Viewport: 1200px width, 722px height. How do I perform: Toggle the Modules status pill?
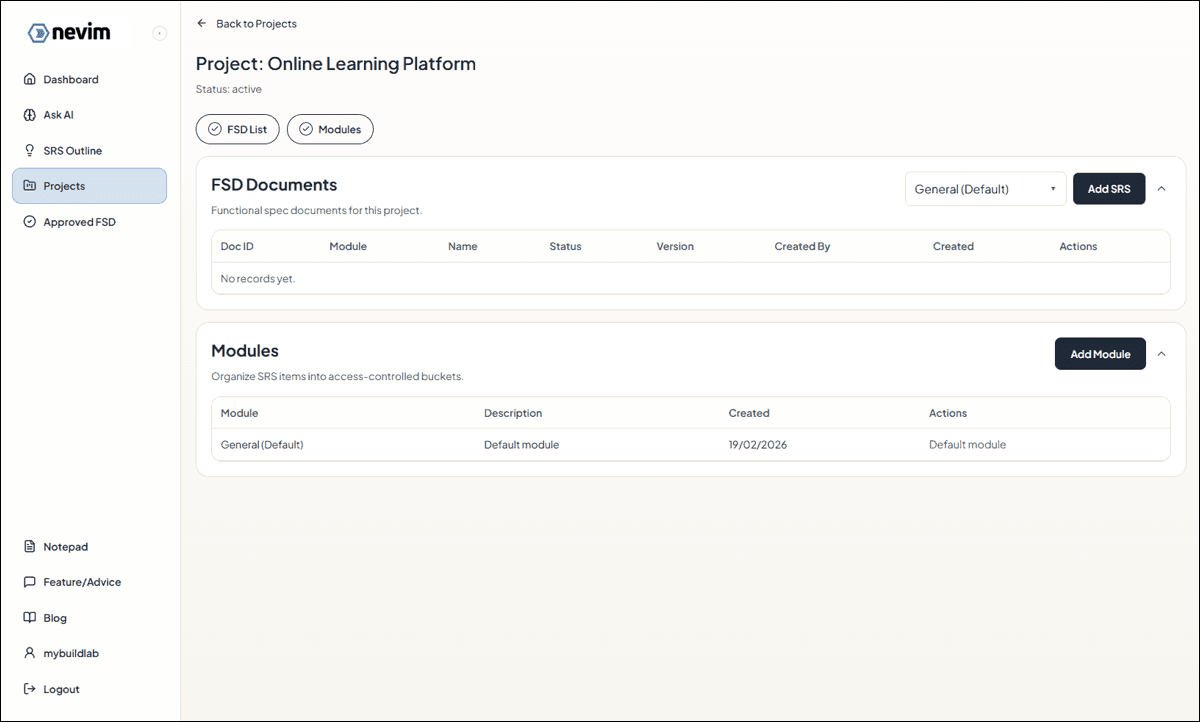(330, 129)
